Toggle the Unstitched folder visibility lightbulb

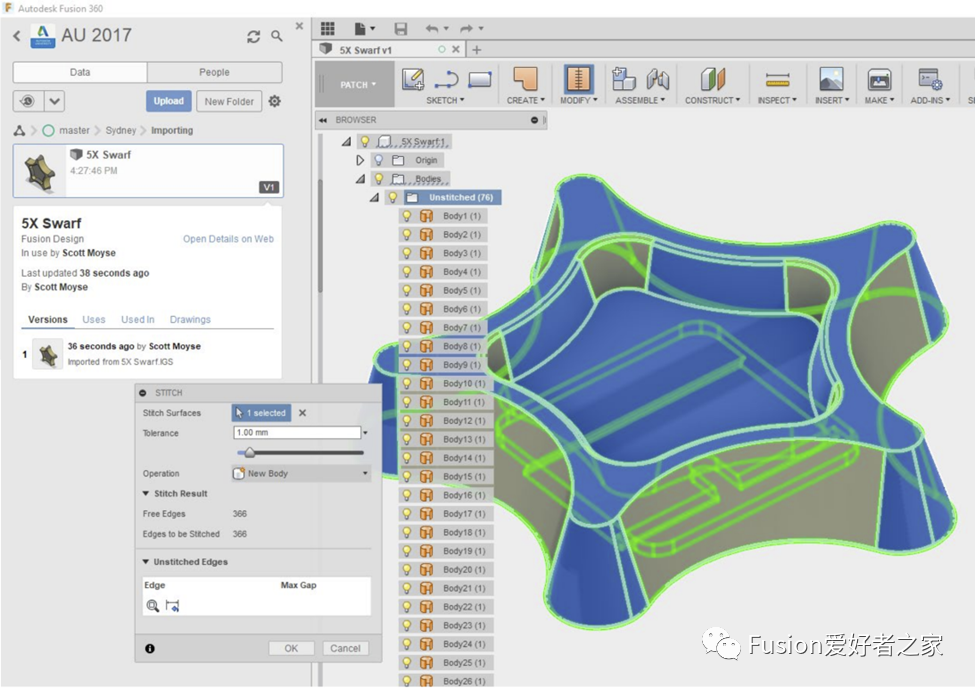(x=393, y=198)
